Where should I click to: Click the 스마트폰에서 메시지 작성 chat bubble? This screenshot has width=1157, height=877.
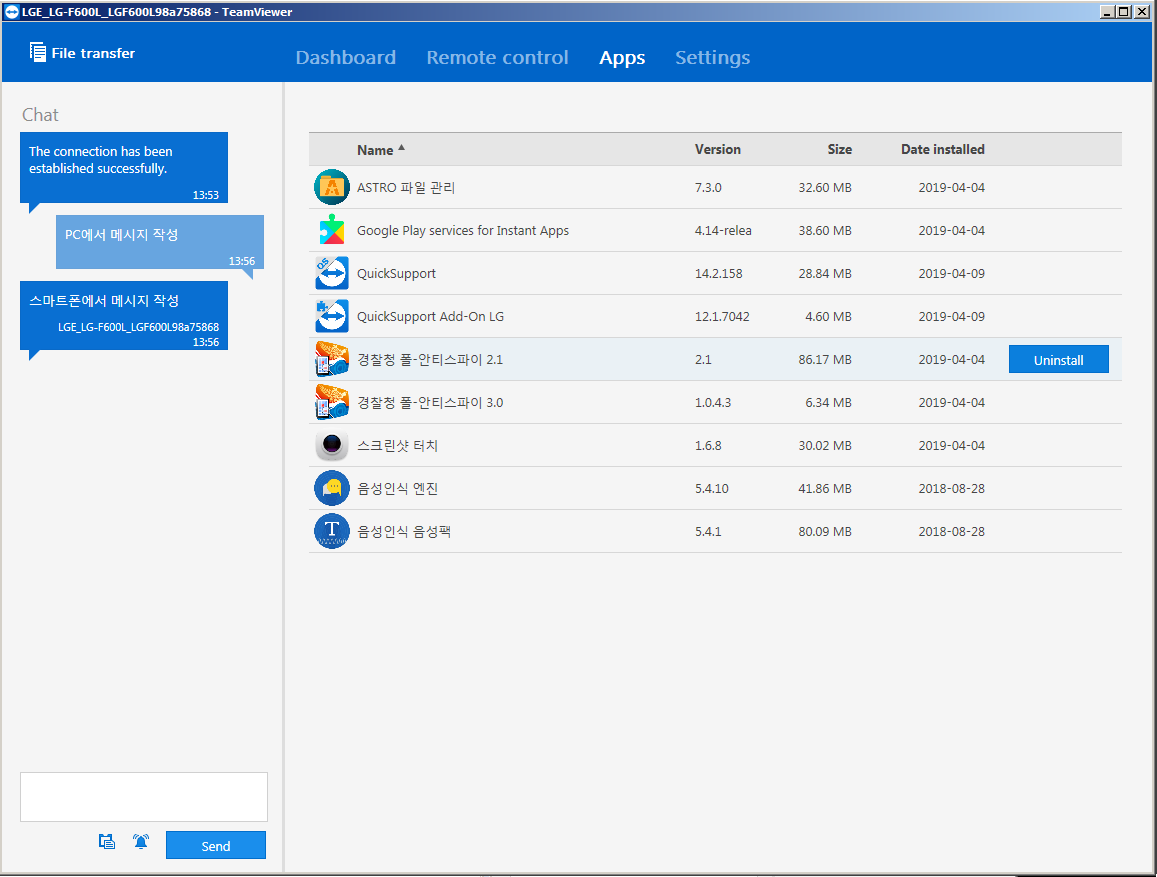124,316
